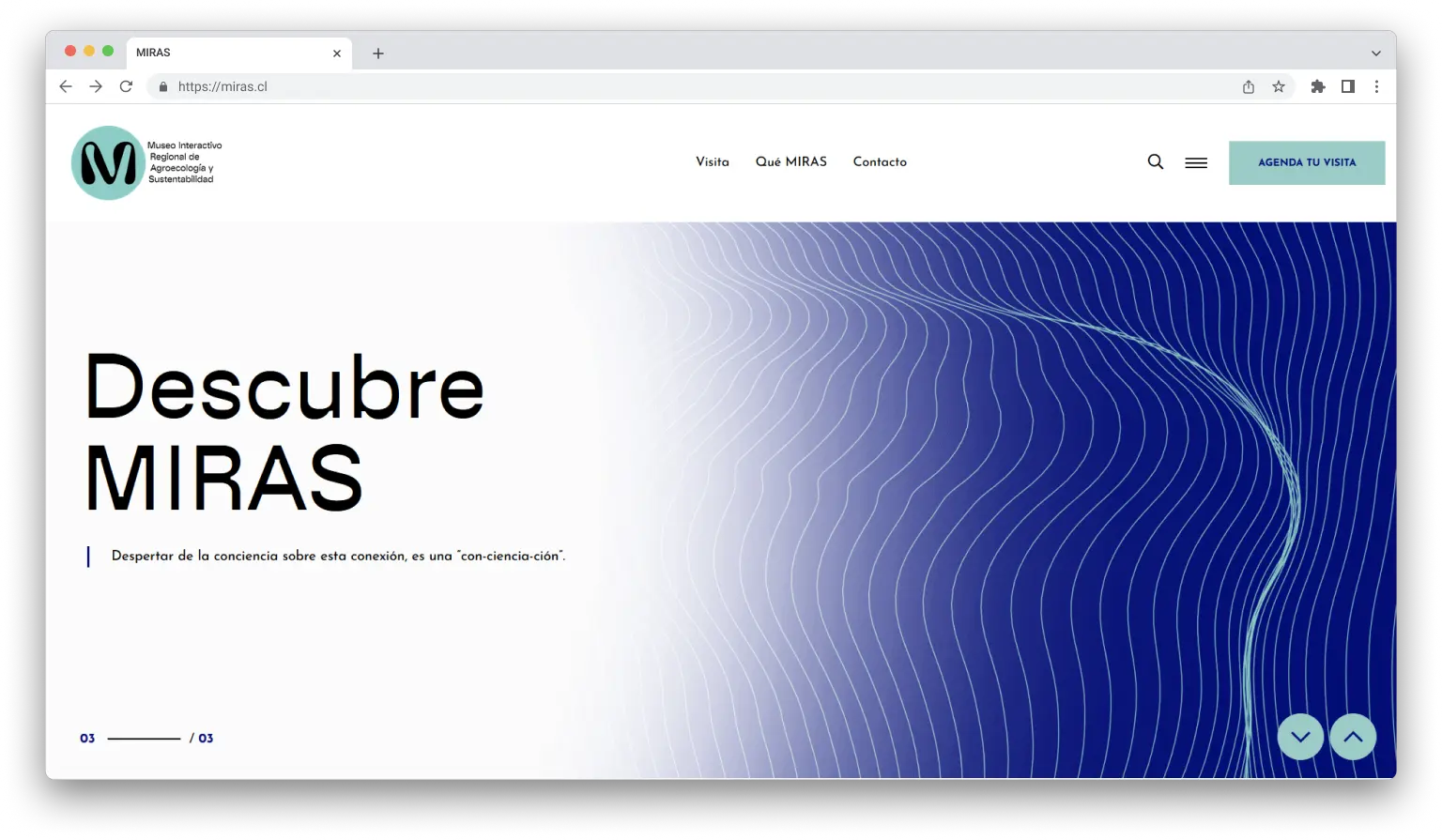Click the slide progress line indicator
The width and height of the screenshot is (1442, 840).
144,739
